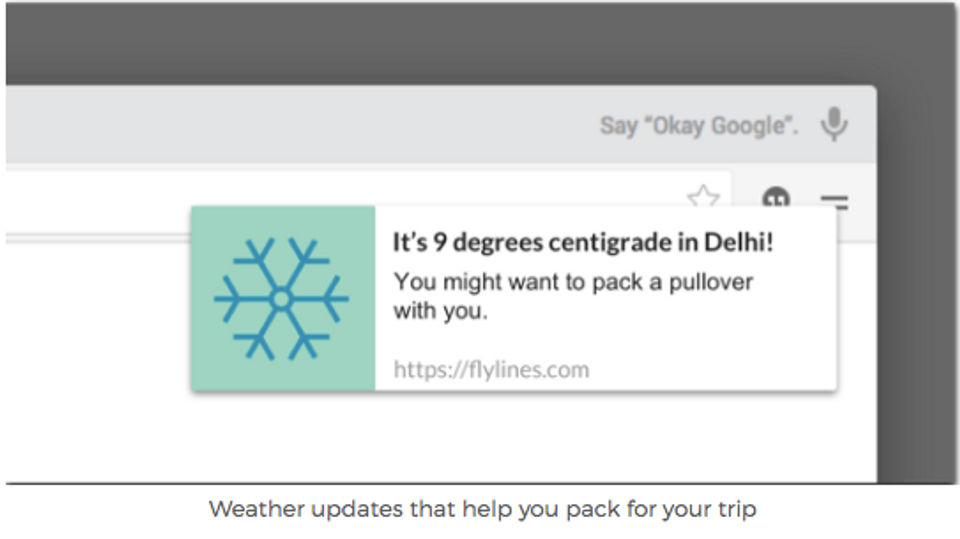Select the "Weather updates that help you pack" caption
Image resolution: width=960 pixels, height=539 pixels.
click(482, 509)
